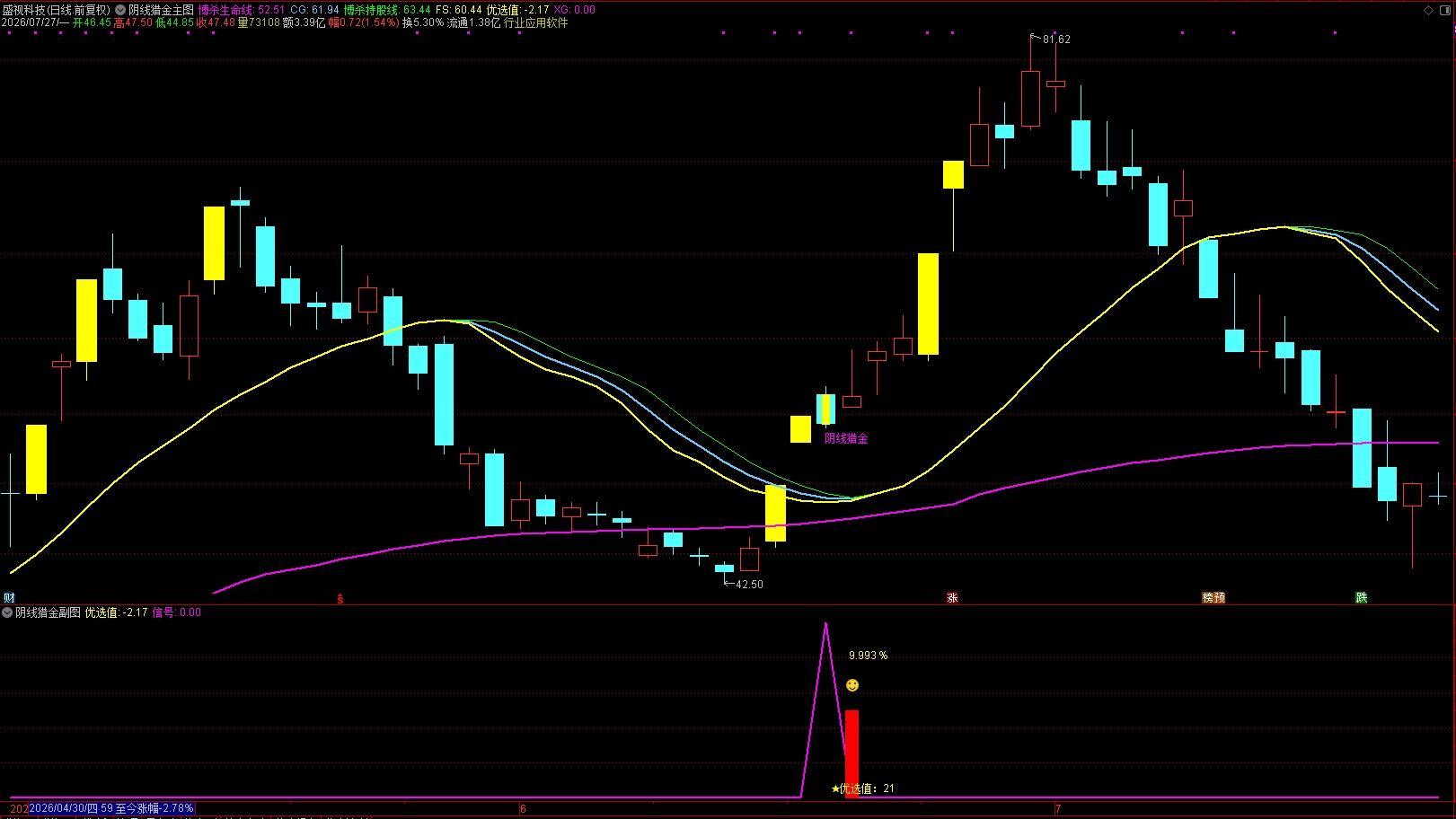
Task: Click the red S marker on chart bottom
Action: [x=340, y=598]
